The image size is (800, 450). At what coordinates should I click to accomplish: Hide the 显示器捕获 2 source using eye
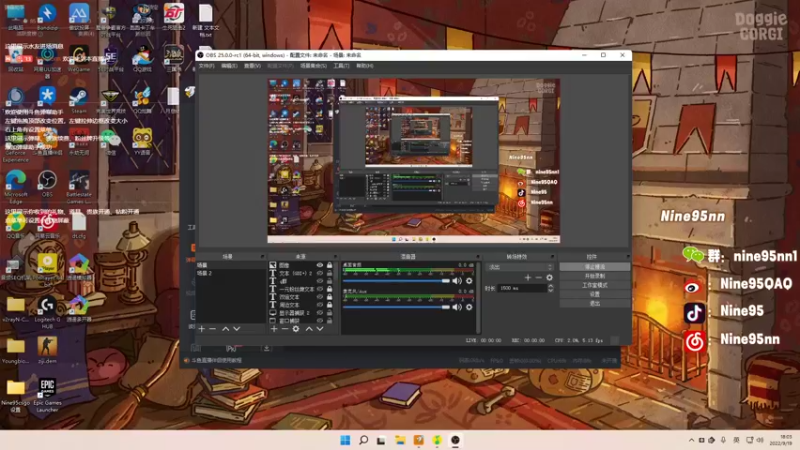pyautogui.click(x=320, y=313)
